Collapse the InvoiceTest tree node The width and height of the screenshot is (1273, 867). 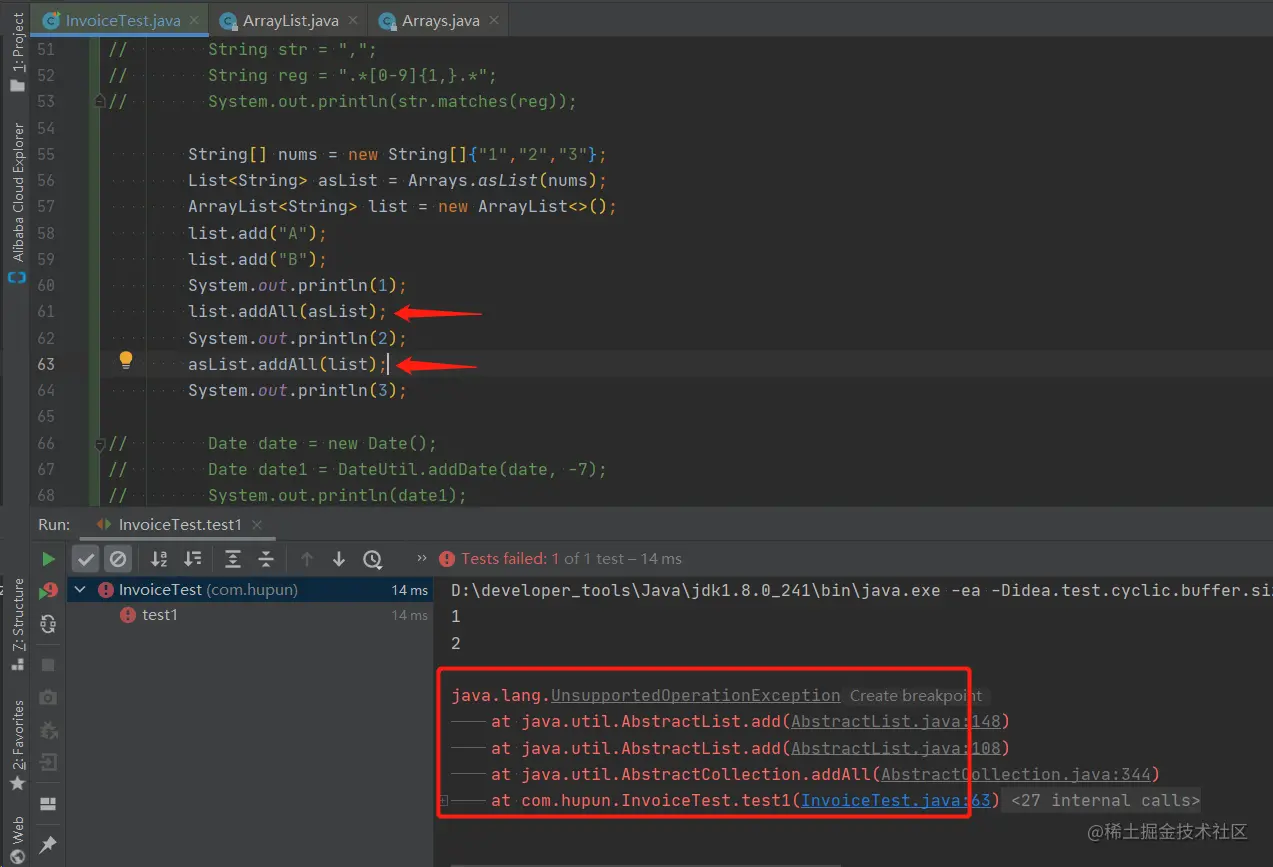(80, 590)
